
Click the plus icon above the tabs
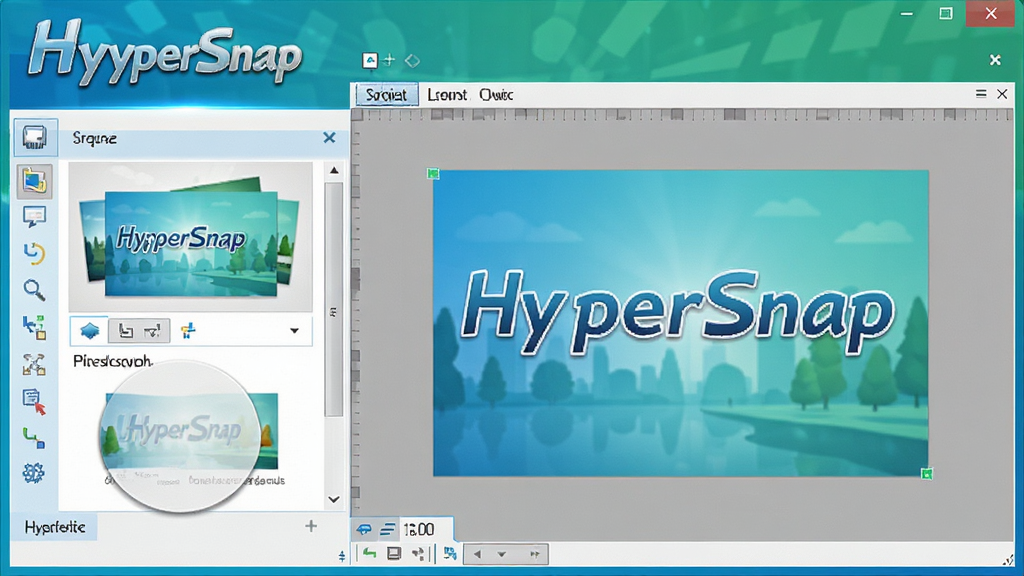[x=390, y=60]
